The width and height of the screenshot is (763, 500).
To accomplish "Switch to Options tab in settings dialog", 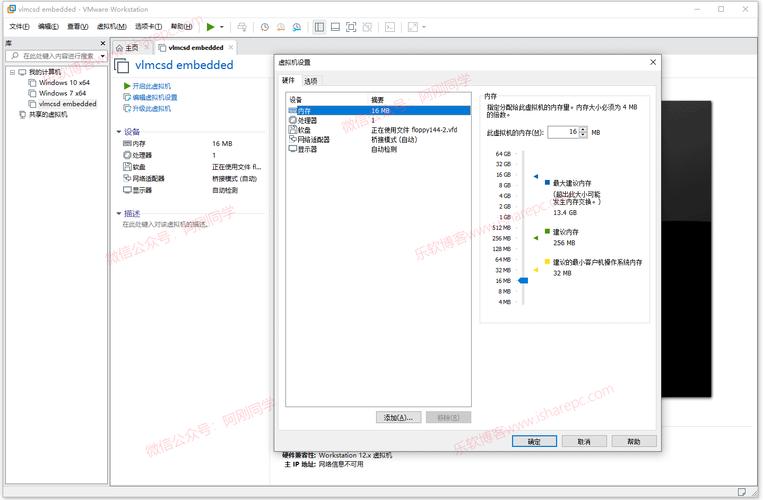I will click(x=310, y=81).
